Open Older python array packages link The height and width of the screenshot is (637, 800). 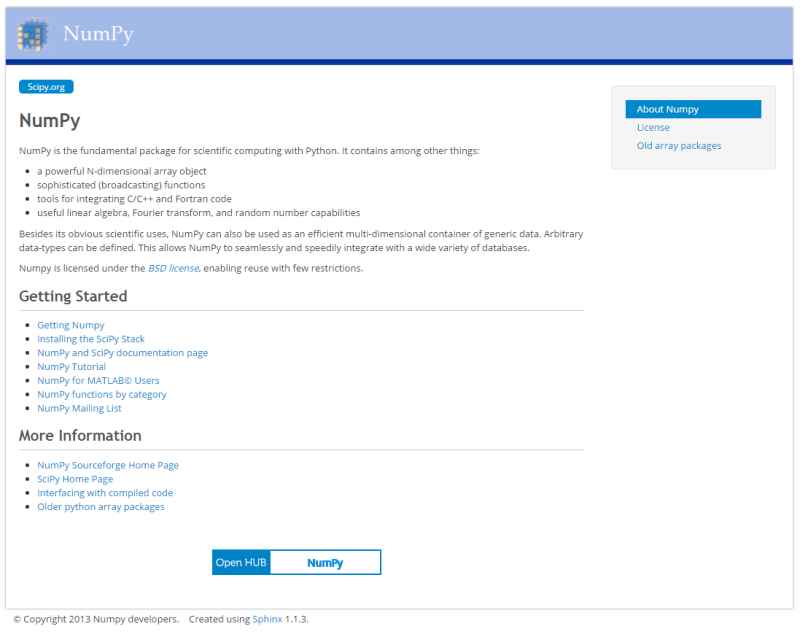point(101,506)
